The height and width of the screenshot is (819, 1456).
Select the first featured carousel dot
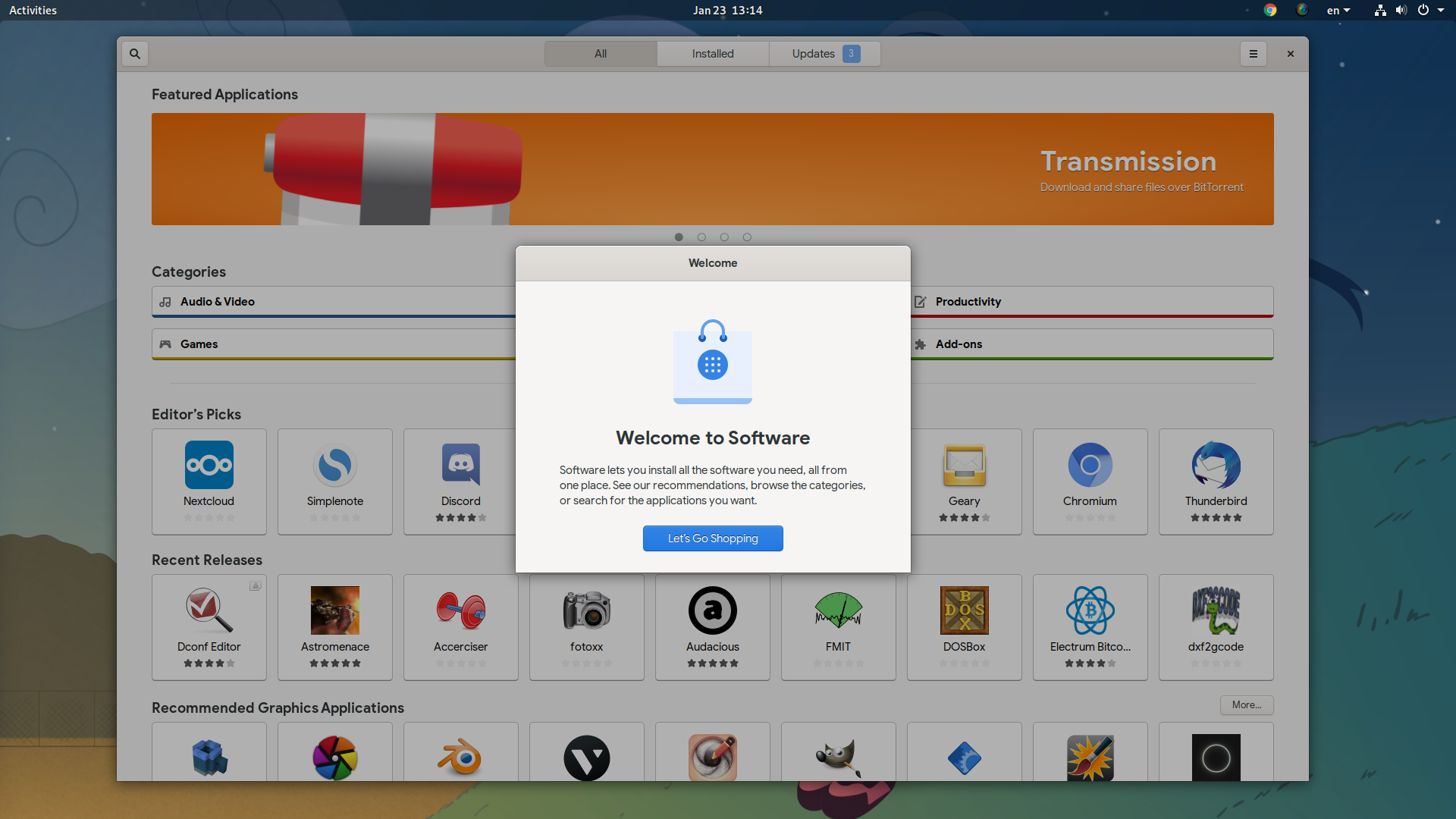[x=679, y=237]
